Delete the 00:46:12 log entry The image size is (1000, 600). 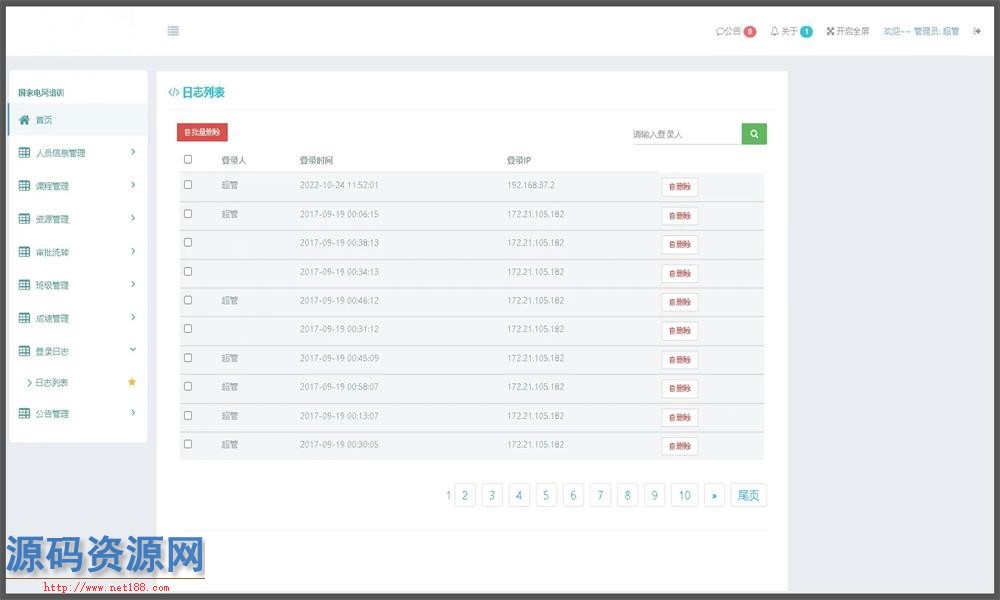coord(680,302)
